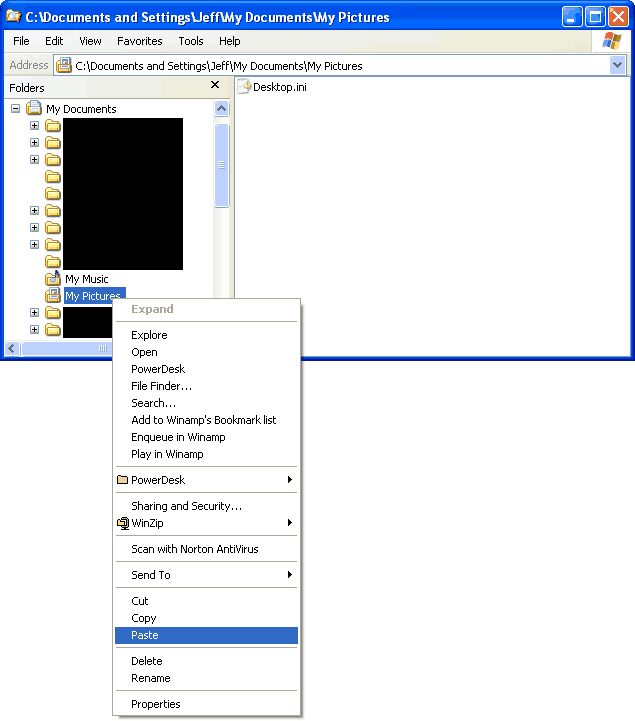The height and width of the screenshot is (721, 635).
Task: Open the Help menu
Action: click(229, 41)
